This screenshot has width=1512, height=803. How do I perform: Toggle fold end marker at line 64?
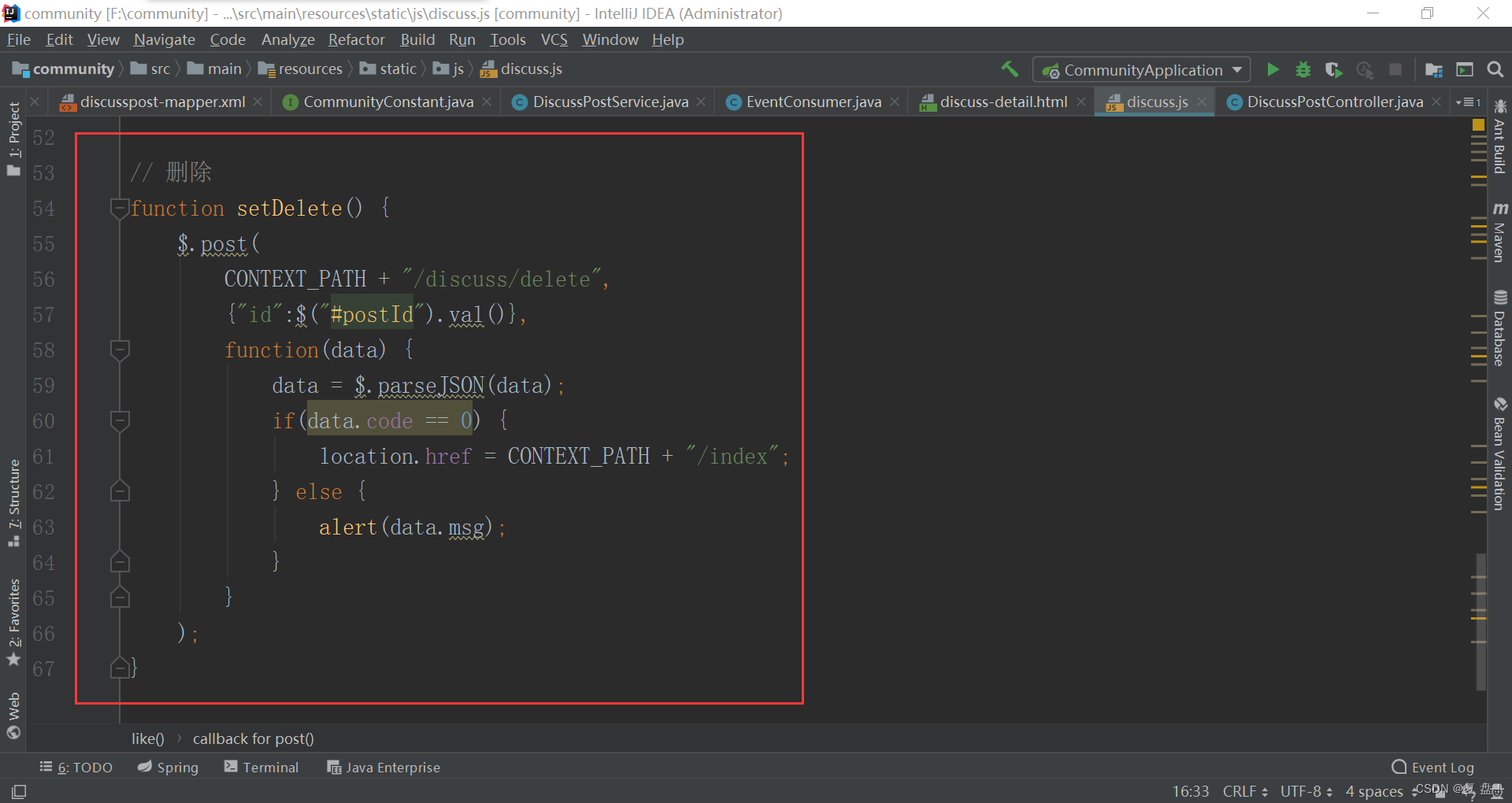pos(120,562)
